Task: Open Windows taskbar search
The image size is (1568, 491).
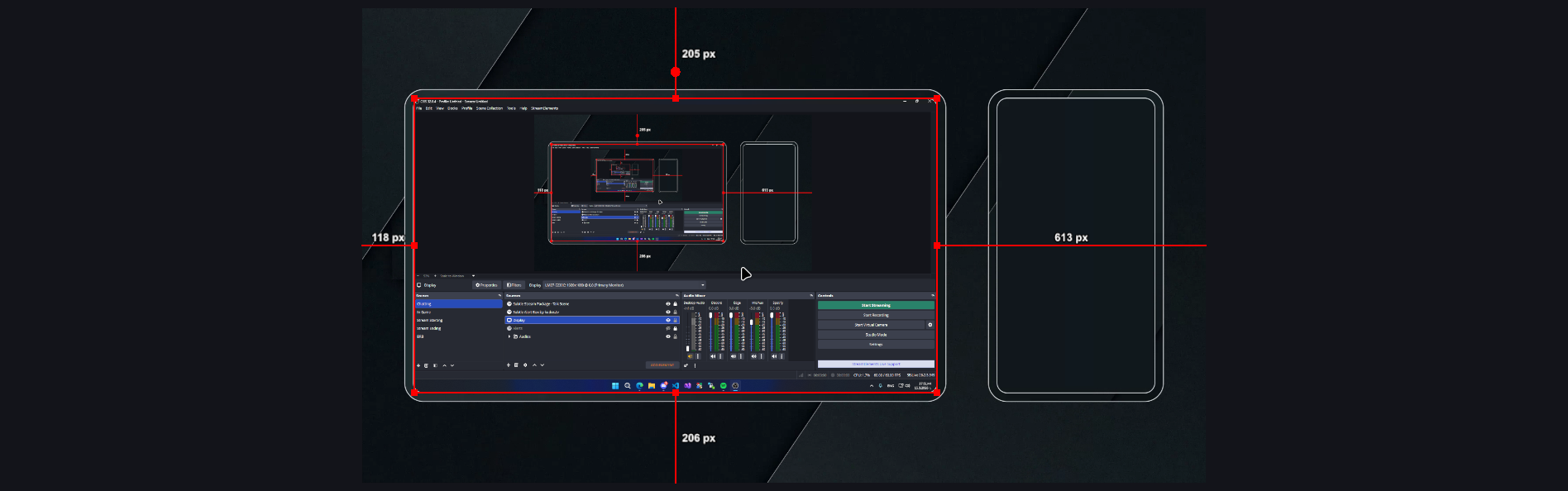Action: pyautogui.click(x=628, y=385)
